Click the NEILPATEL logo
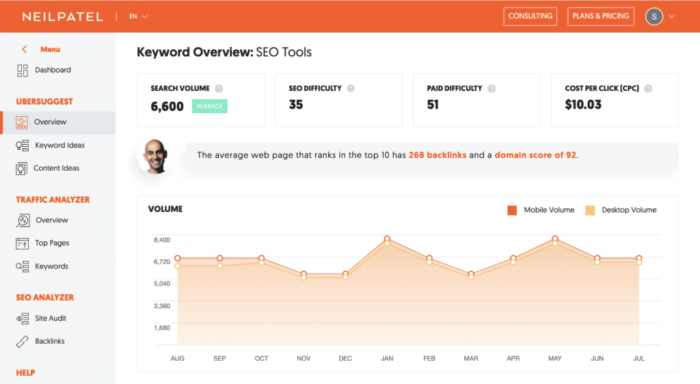This screenshot has width=700, height=384. (x=62, y=17)
